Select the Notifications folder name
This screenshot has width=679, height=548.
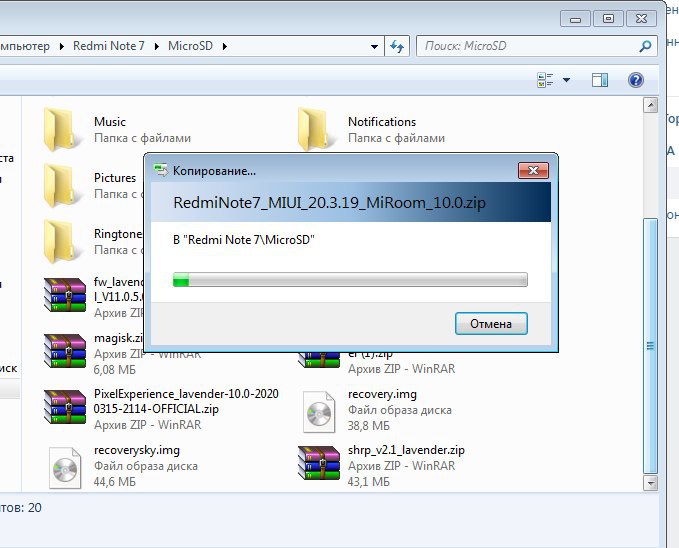click(382, 122)
